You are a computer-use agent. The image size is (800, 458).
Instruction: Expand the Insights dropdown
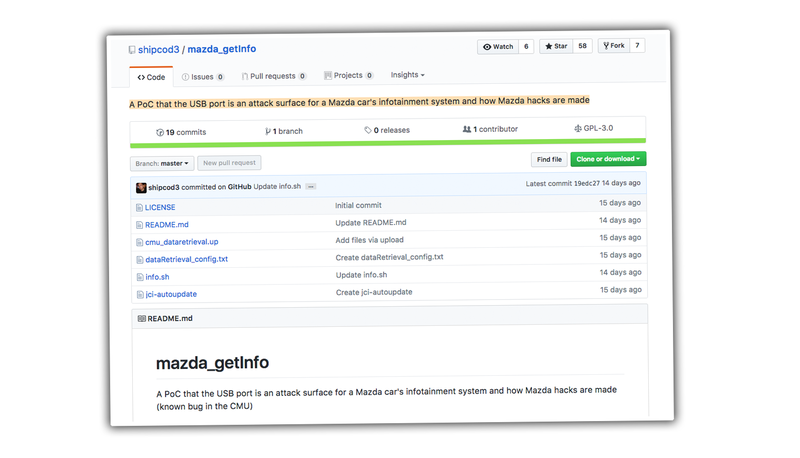tap(407, 74)
